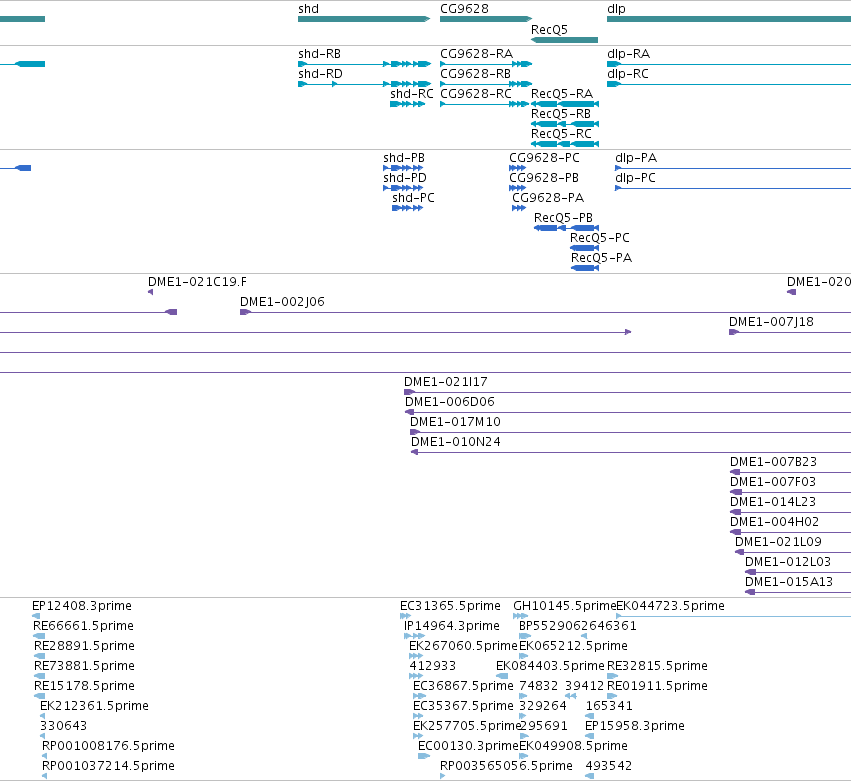Select the shd-RB transcript label
851x781 pixels.
319,54
